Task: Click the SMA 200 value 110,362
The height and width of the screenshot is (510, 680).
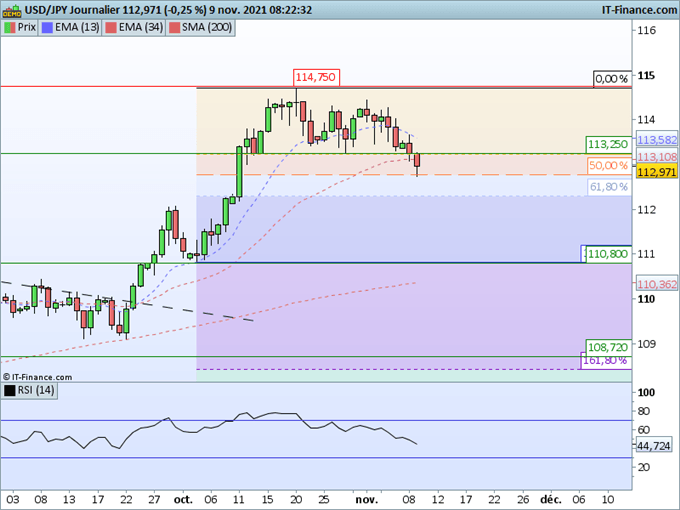Action: tap(657, 284)
